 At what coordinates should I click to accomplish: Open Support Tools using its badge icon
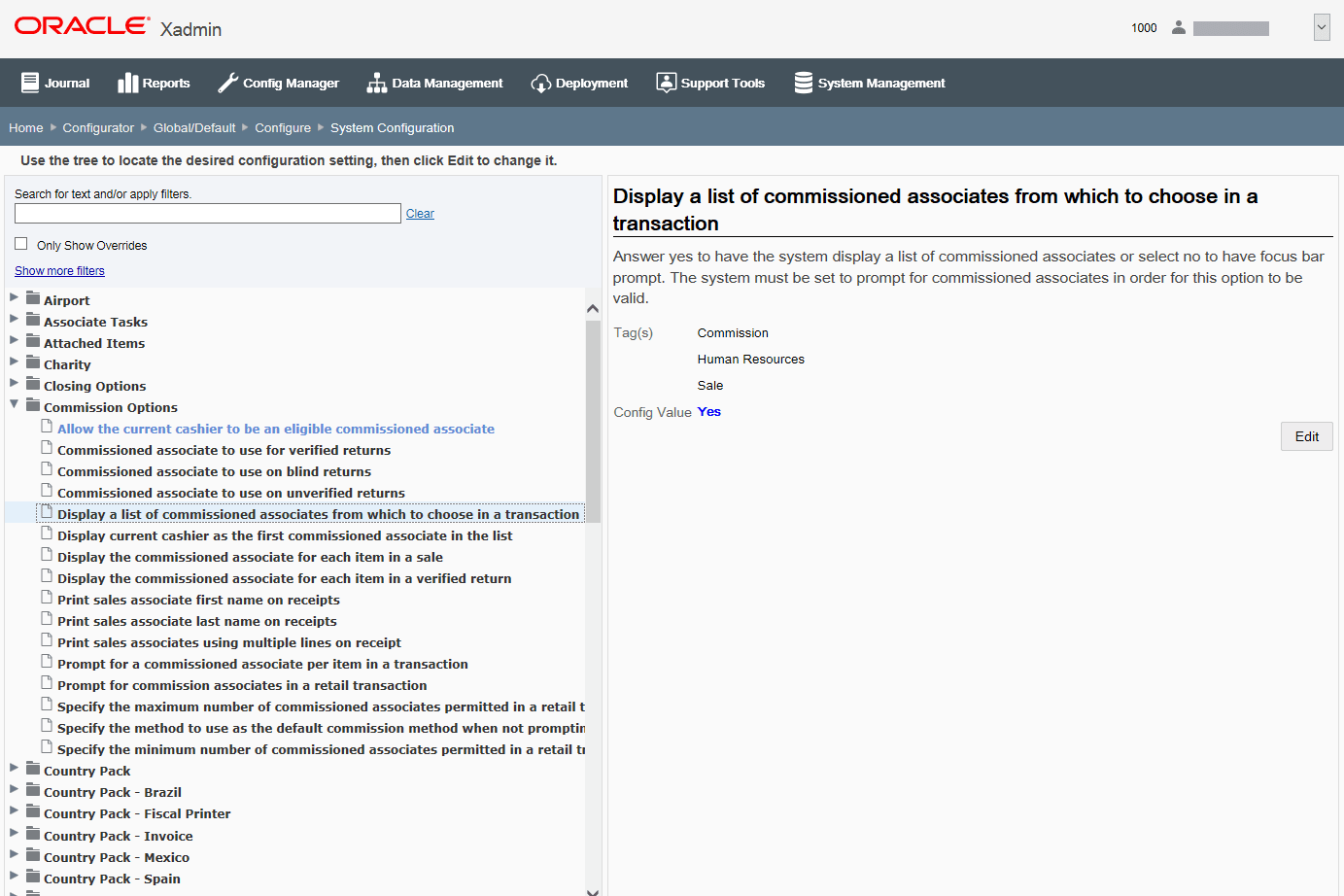(667, 83)
